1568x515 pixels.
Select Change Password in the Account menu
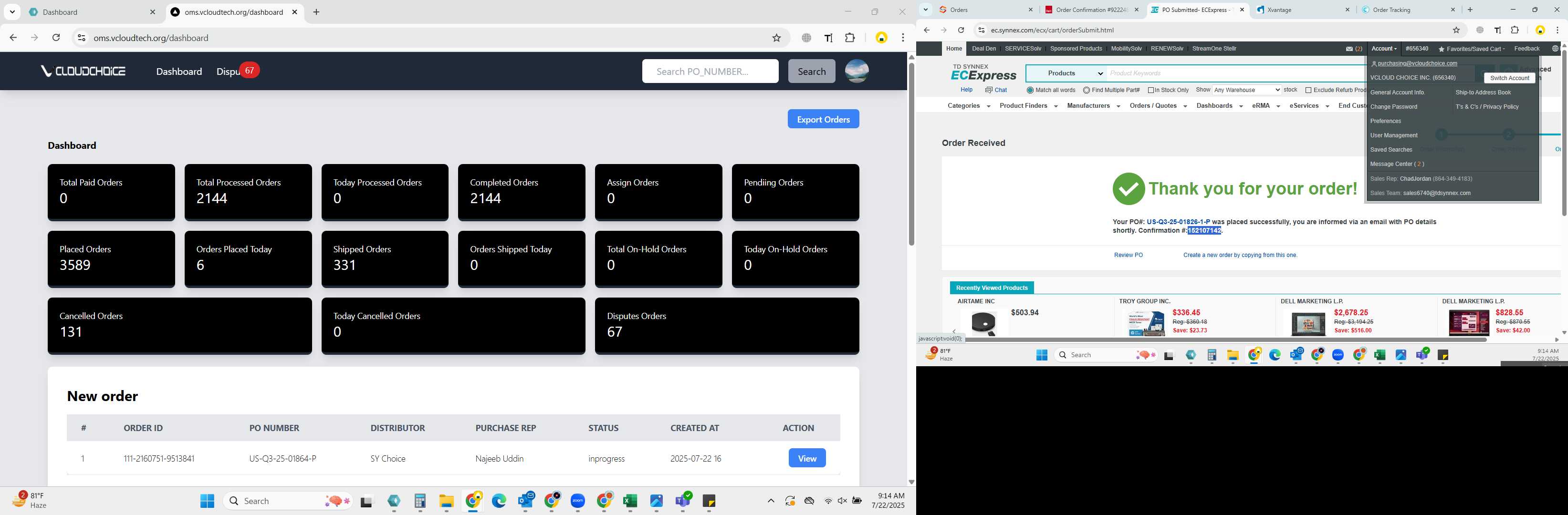point(1393,107)
